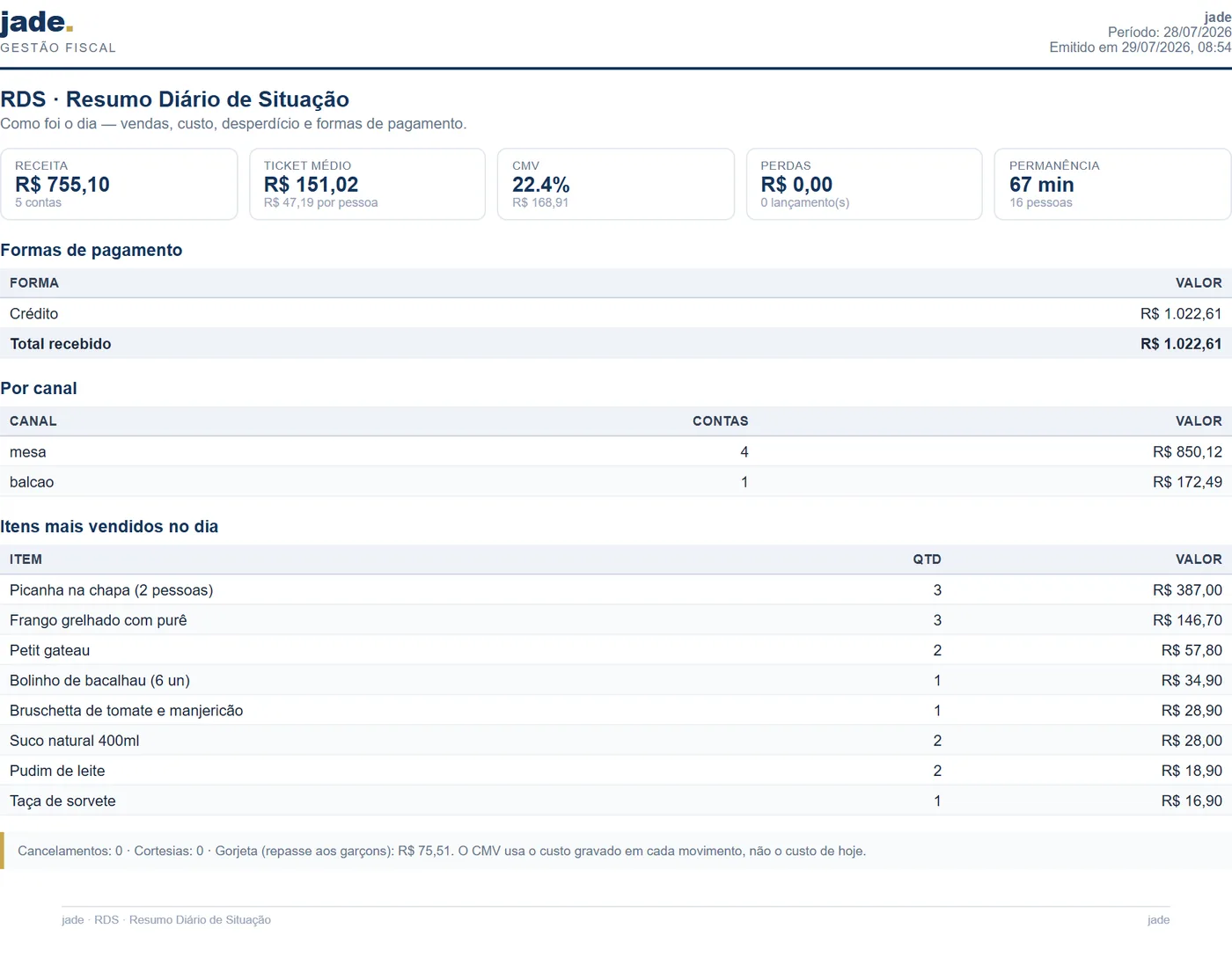Viewport: 1232px width, 958px height.
Task: Click the note beginning 'Cancelamentos: 0'
Action: tap(442, 851)
